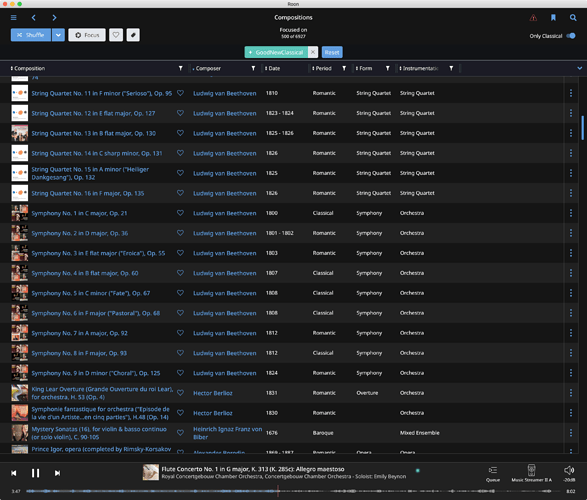587x500 pixels.
Task: Go forward with the right arrow
Action: (54, 18)
